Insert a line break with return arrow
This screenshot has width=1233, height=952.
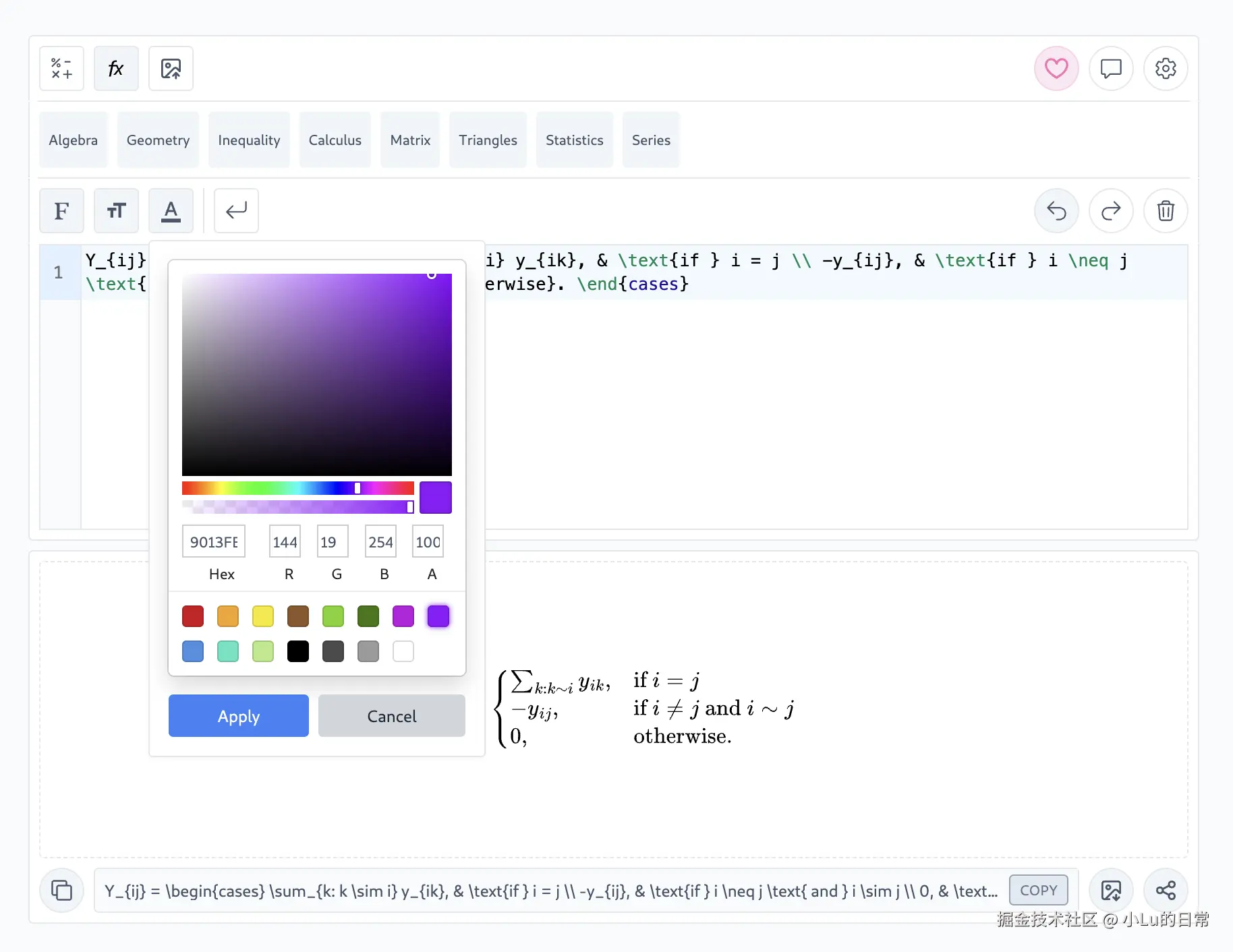pos(236,211)
